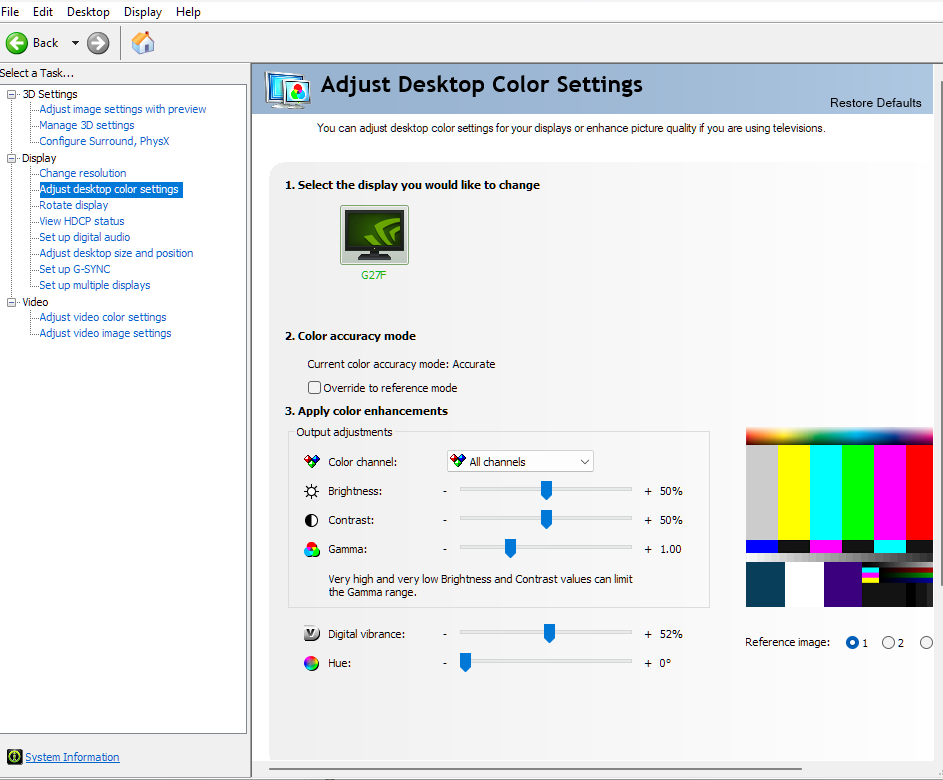Click the System Information icon
Image resolution: width=943 pixels, height=780 pixels.
tap(14, 757)
